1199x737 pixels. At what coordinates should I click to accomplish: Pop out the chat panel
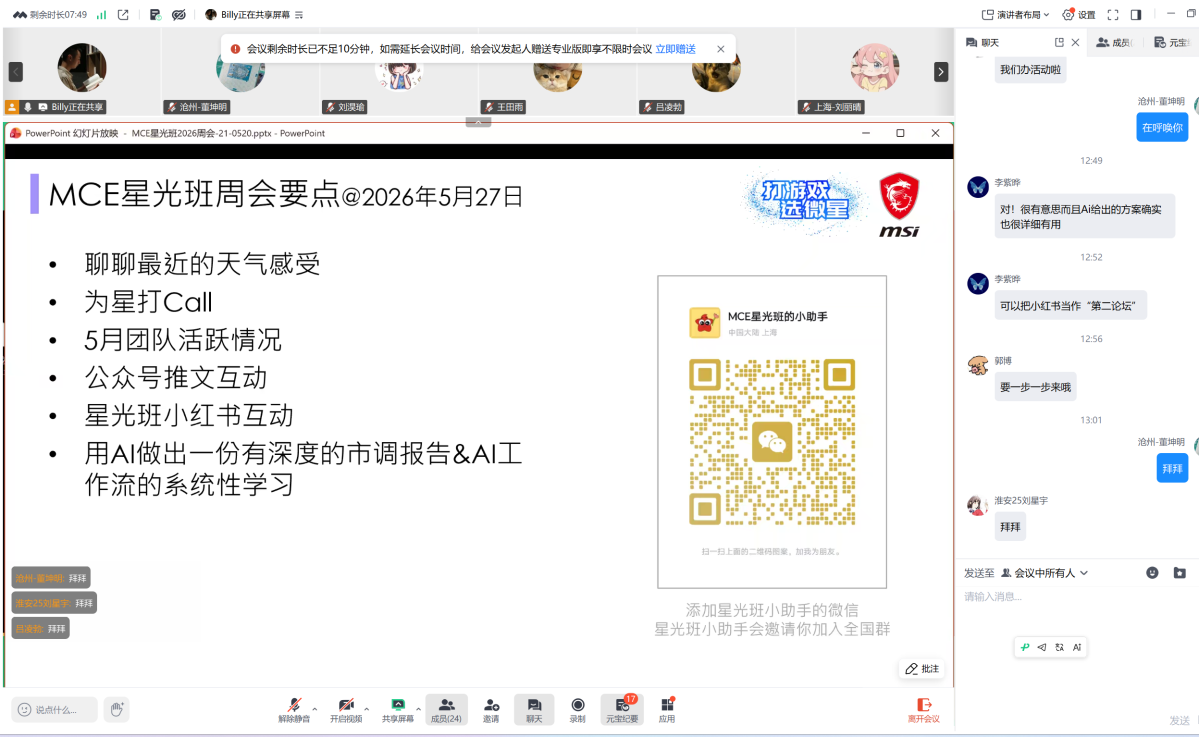(1059, 42)
